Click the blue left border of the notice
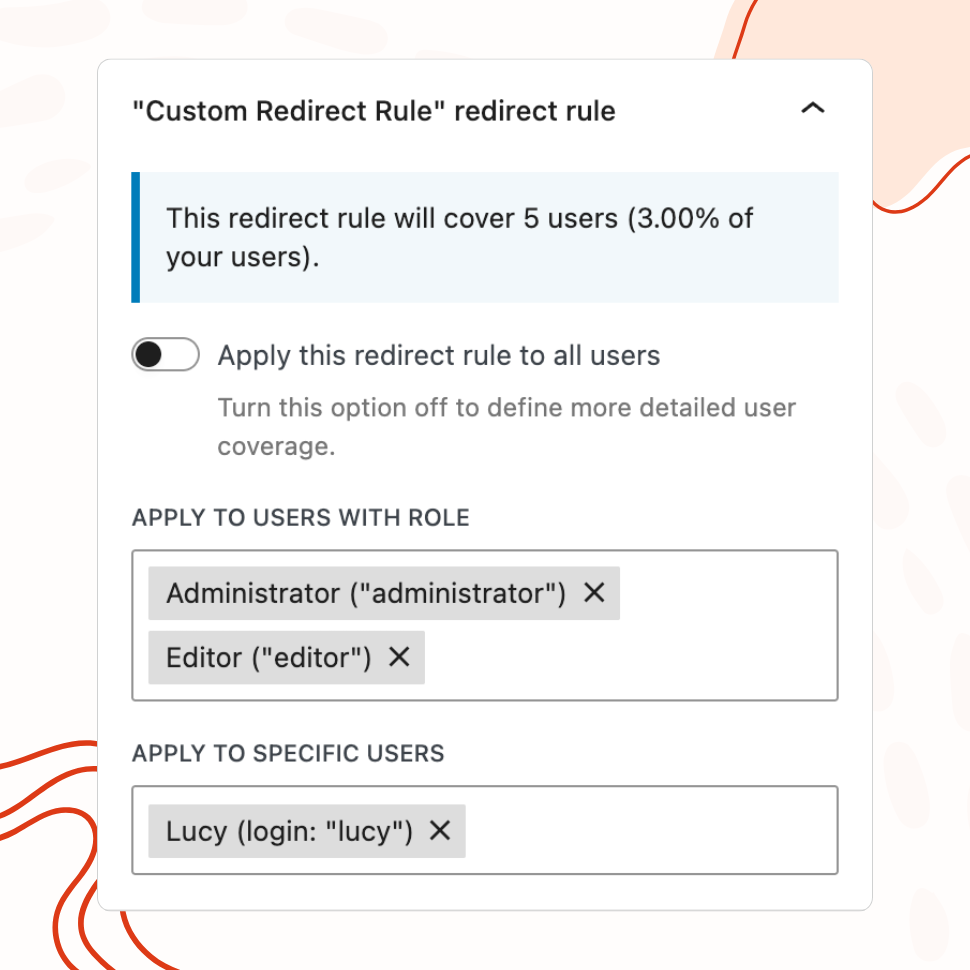Image resolution: width=970 pixels, height=970 pixels. pos(135,237)
